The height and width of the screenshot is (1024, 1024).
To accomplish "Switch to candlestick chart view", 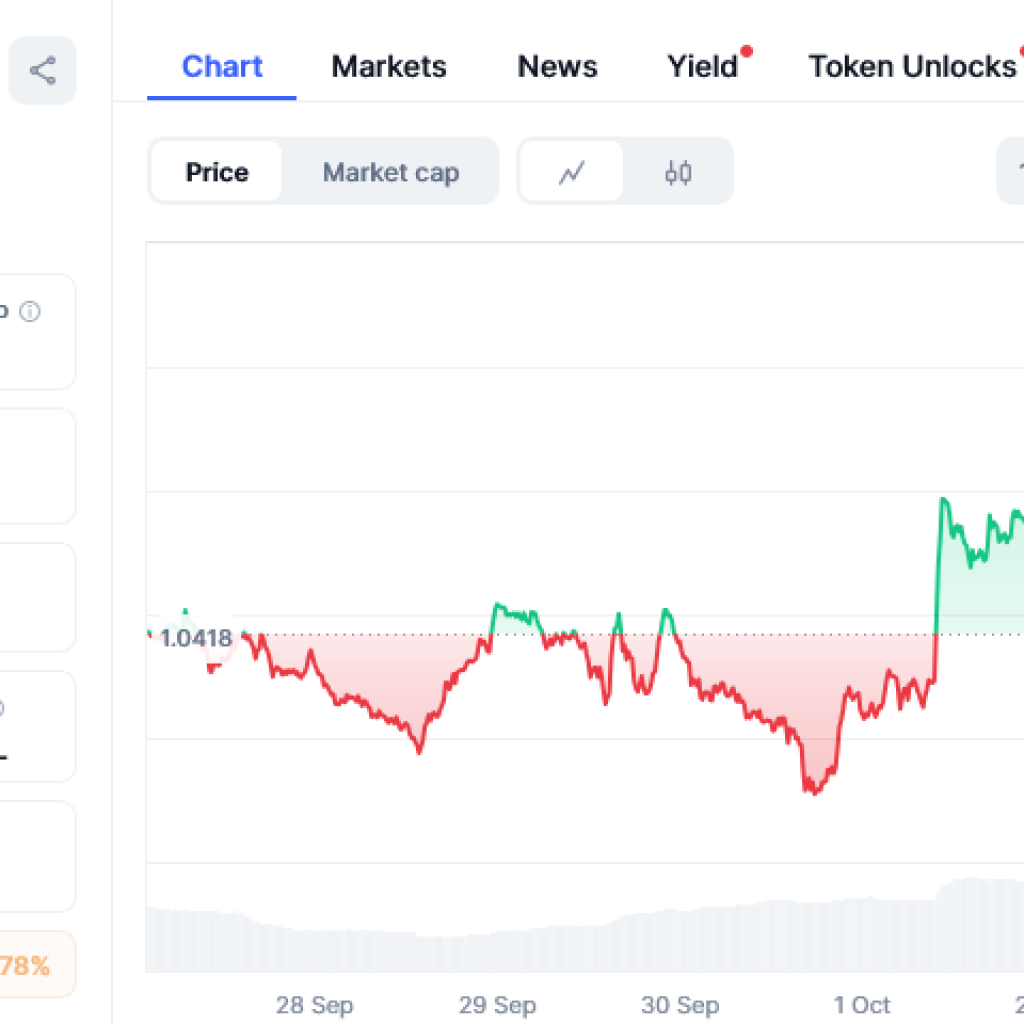I will (678, 172).
